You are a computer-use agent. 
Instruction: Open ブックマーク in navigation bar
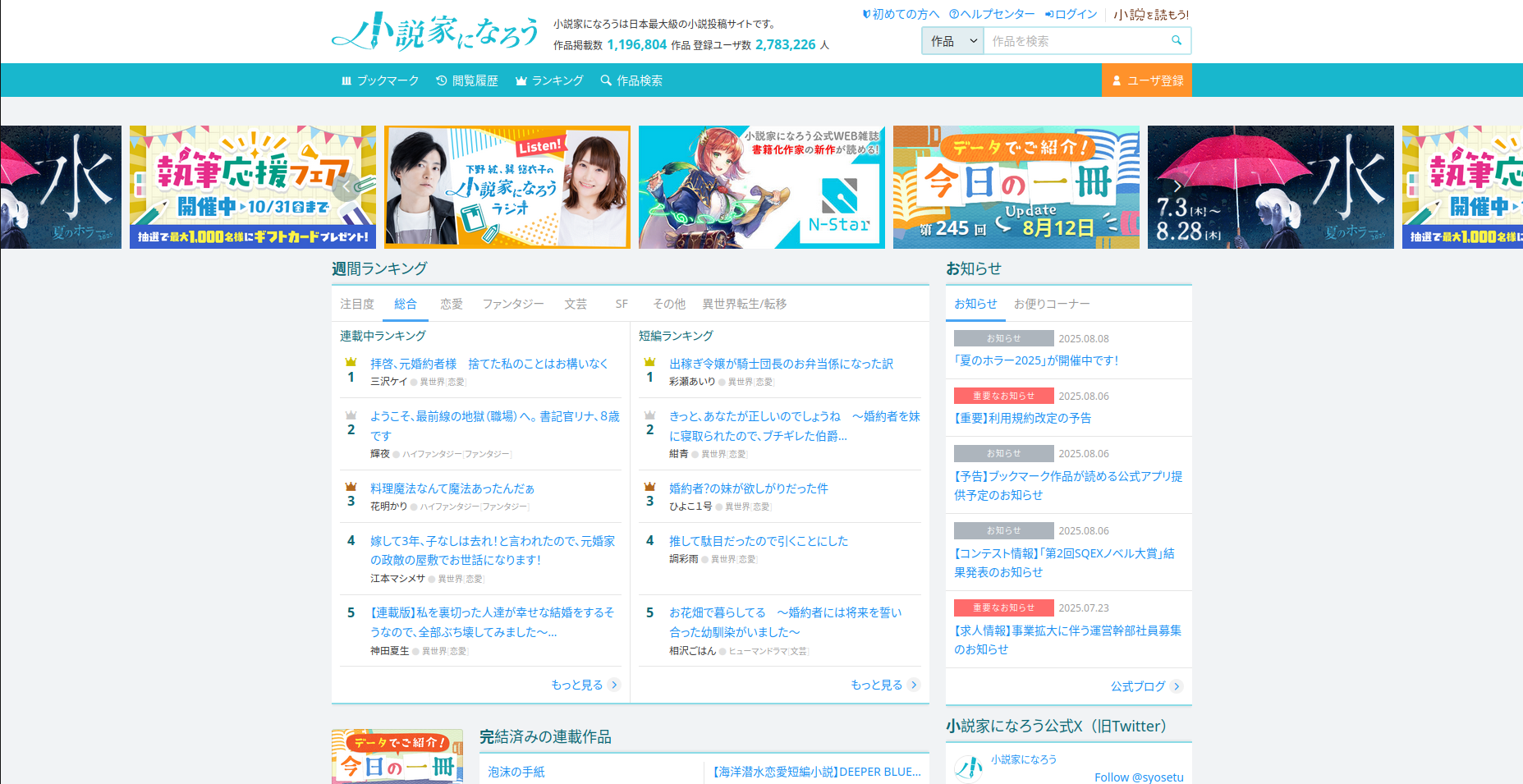(380, 80)
